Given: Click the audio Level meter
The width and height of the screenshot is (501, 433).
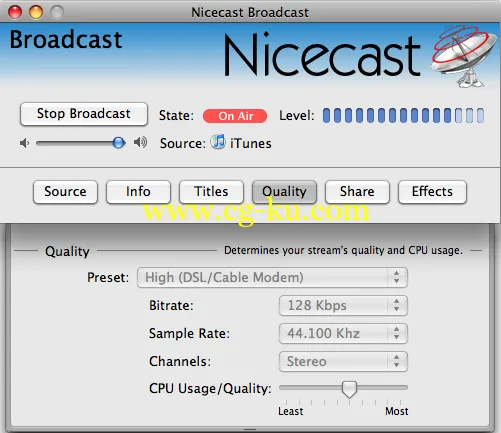Looking at the screenshot, I should [x=403, y=115].
